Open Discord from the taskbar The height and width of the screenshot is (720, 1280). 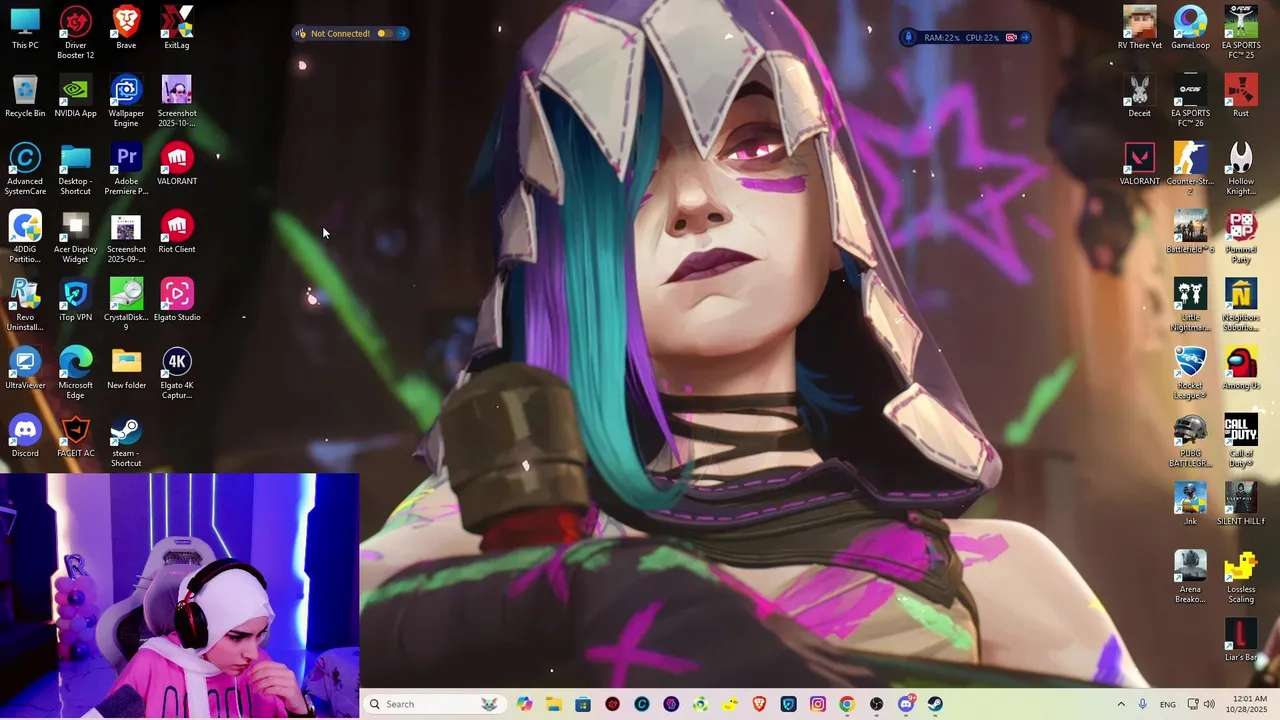click(906, 704)
